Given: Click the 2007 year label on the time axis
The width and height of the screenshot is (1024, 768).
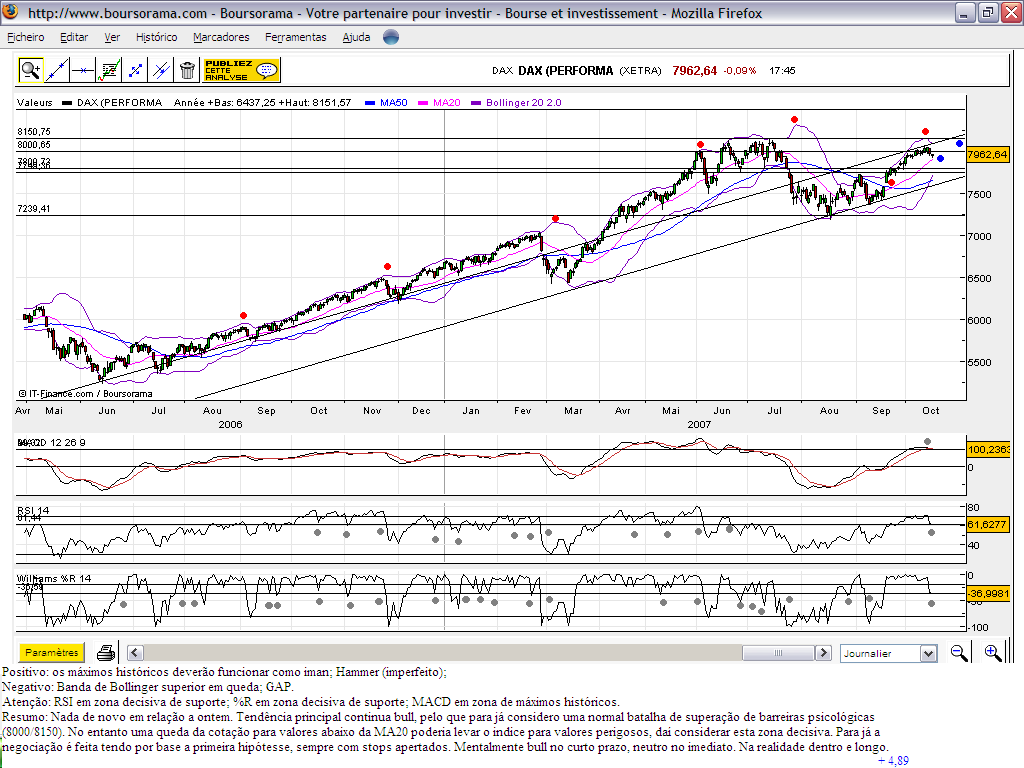Looking at the screenshot, I should [x=699, y=424].
